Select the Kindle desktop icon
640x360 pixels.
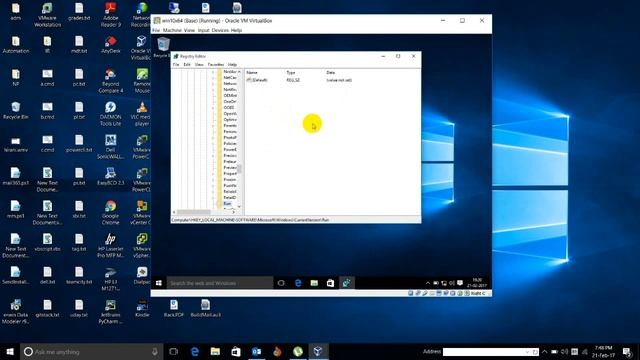tap(142, 308)
